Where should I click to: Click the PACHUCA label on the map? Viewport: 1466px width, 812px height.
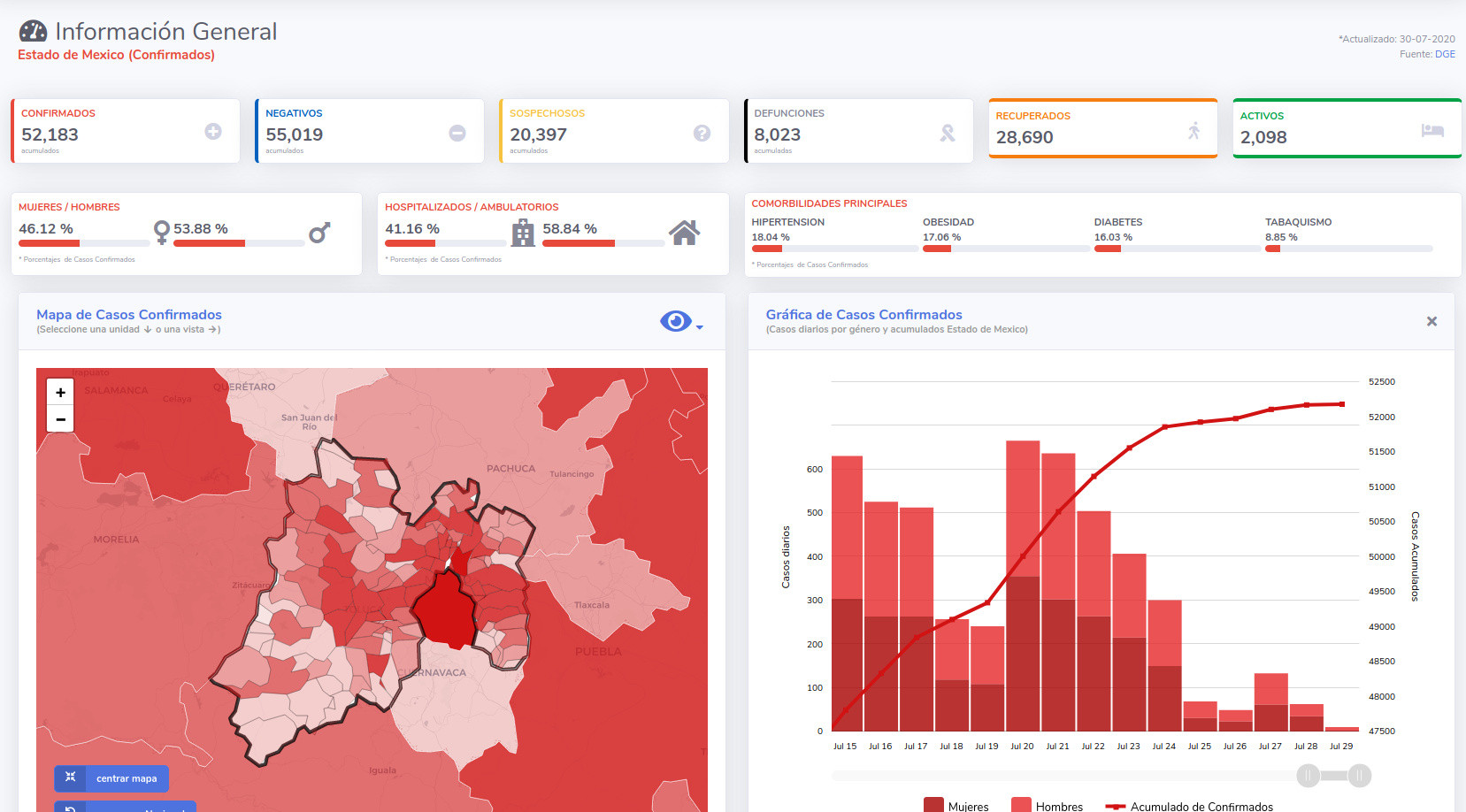tap(510, 469)
